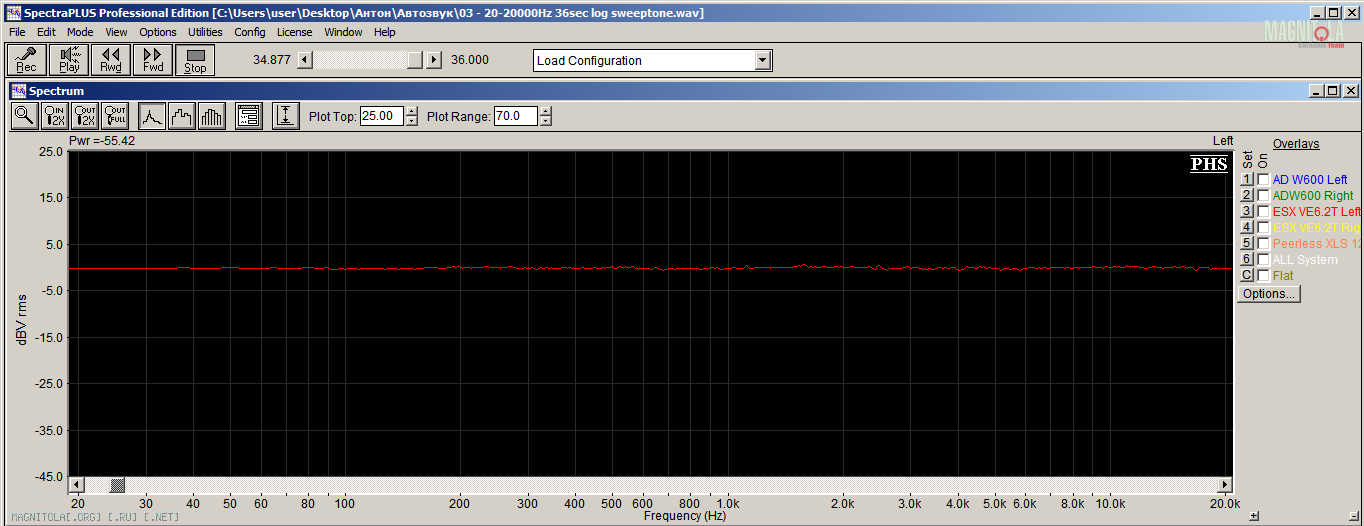Open the File menu
1364x526 pixels.
coord(17,32)
